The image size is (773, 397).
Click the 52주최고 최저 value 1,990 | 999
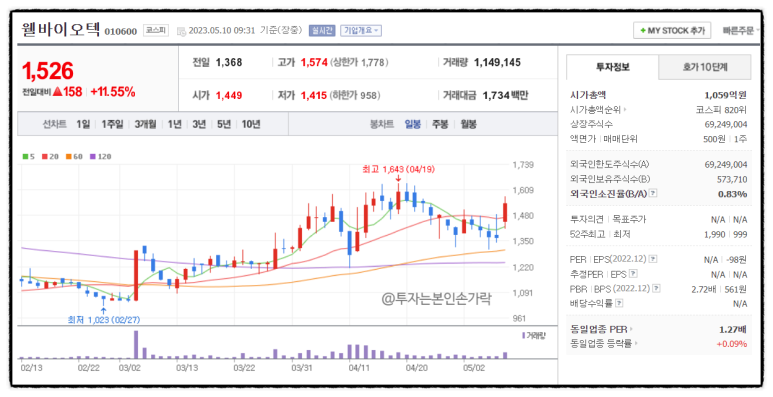coord(726,234)
